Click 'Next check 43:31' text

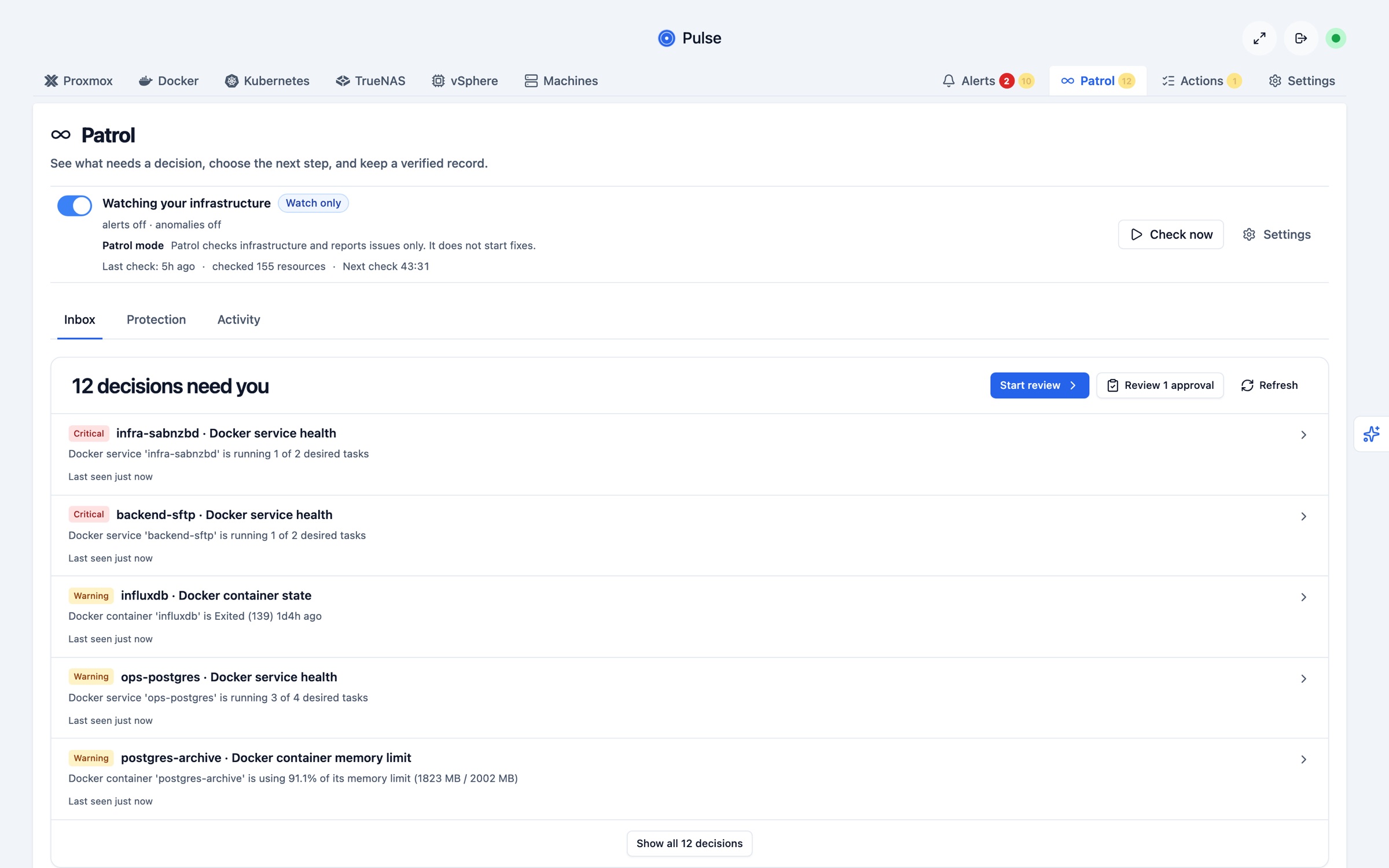pyautogui.click(x=386, y=267)
